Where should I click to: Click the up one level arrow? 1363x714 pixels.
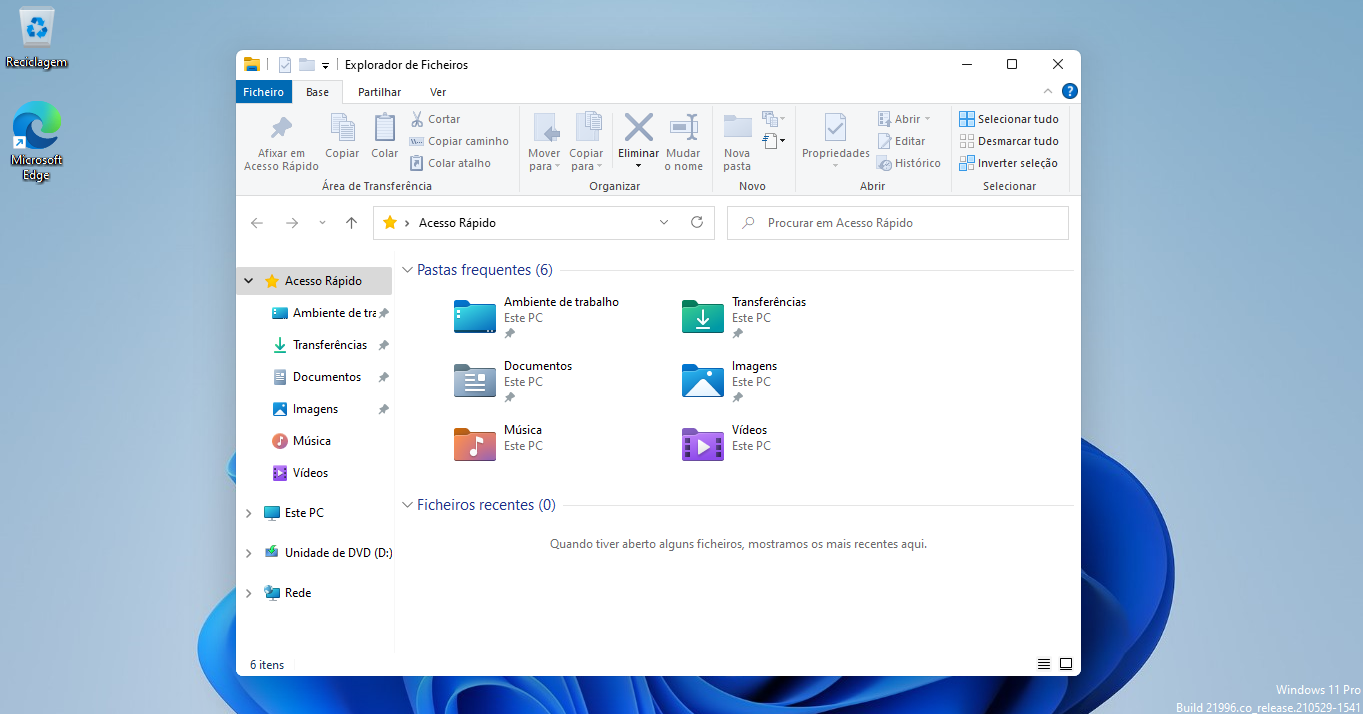point(351,223)
